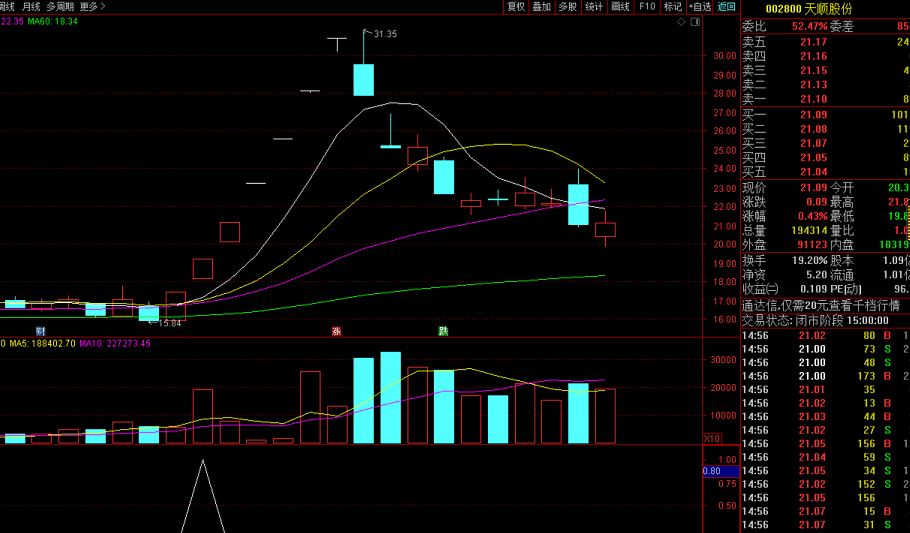
Task: Add stock to watchlist with +自选
Action: 699,6
